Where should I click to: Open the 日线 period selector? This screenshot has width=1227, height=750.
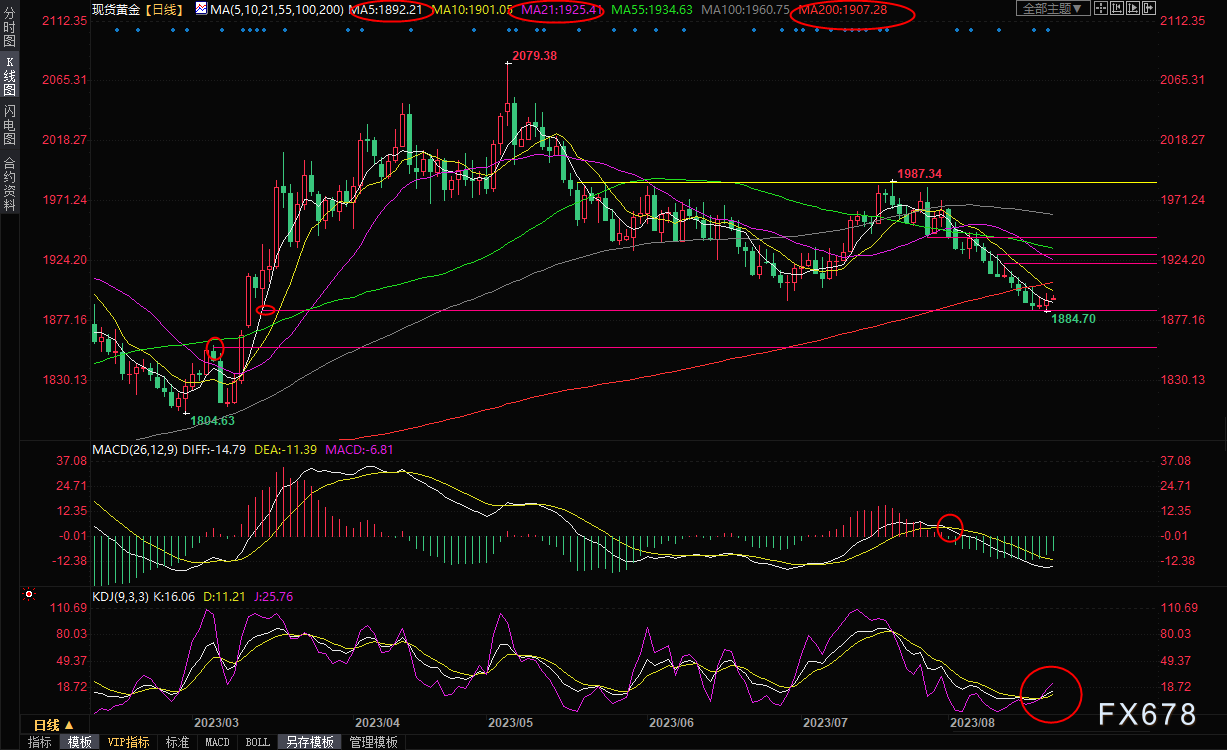click(x=46, y=725)
